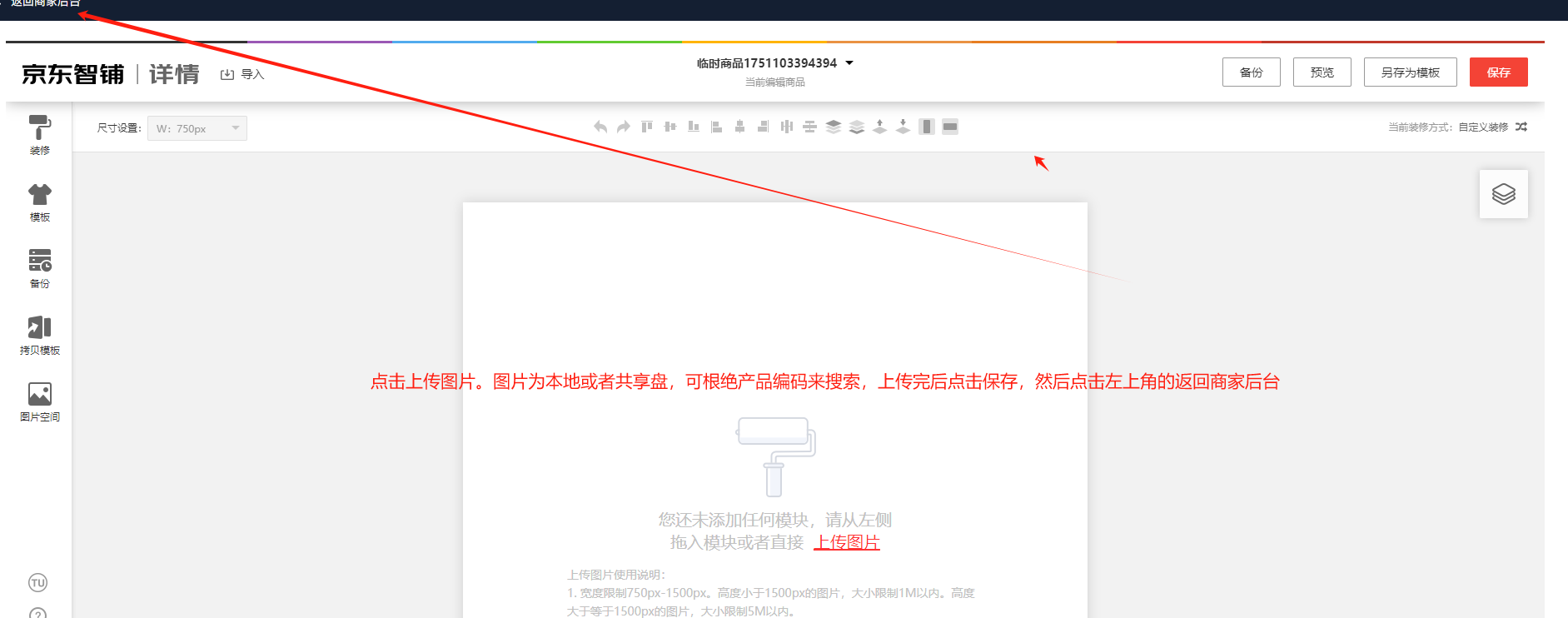Toggle the horizontal layout mode icon
This screenshot has width=1568, height=618.
pyautogui.click(x=949, y=127)
